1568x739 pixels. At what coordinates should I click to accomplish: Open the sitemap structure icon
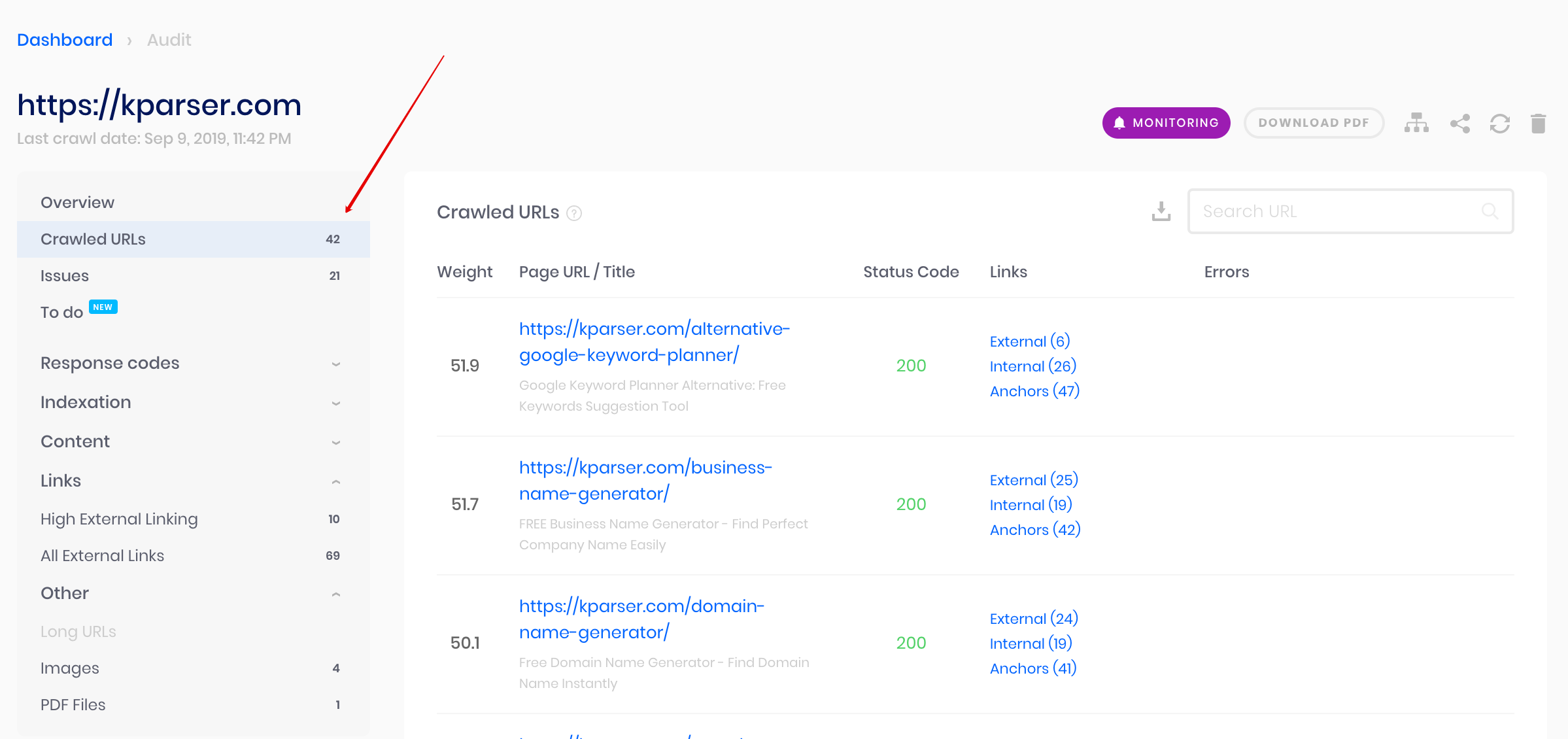click(1416, 123)
